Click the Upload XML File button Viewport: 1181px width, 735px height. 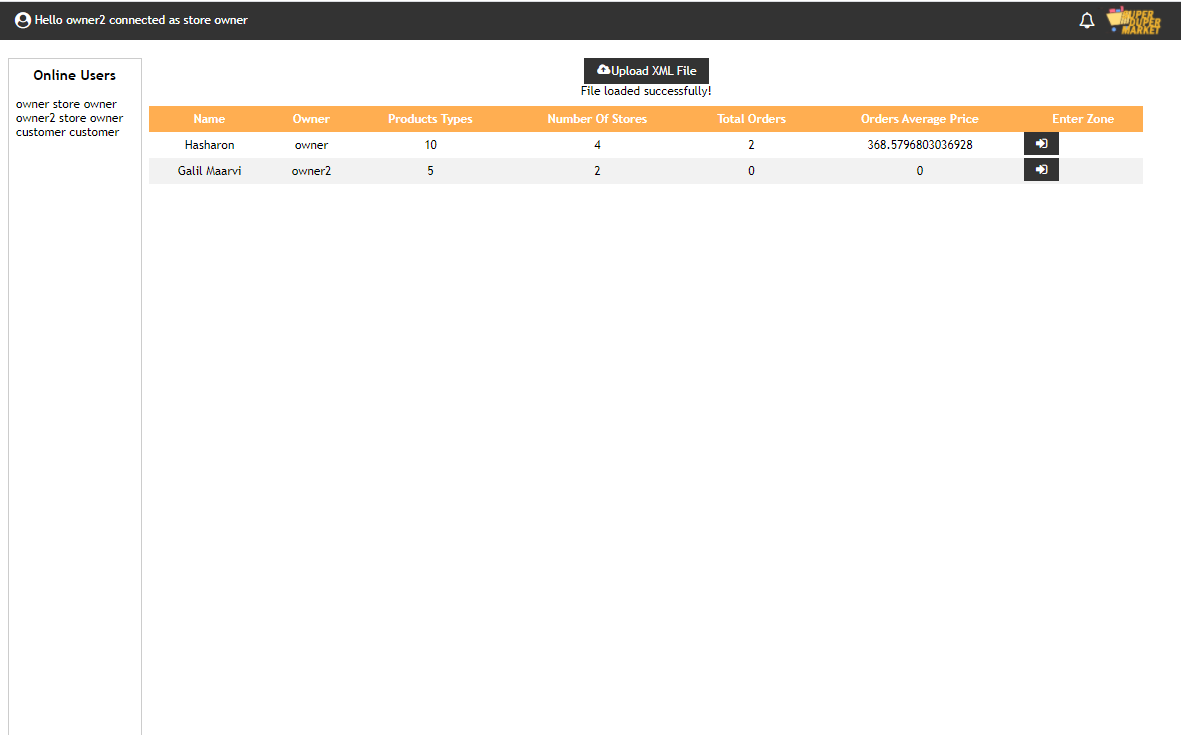646,71
